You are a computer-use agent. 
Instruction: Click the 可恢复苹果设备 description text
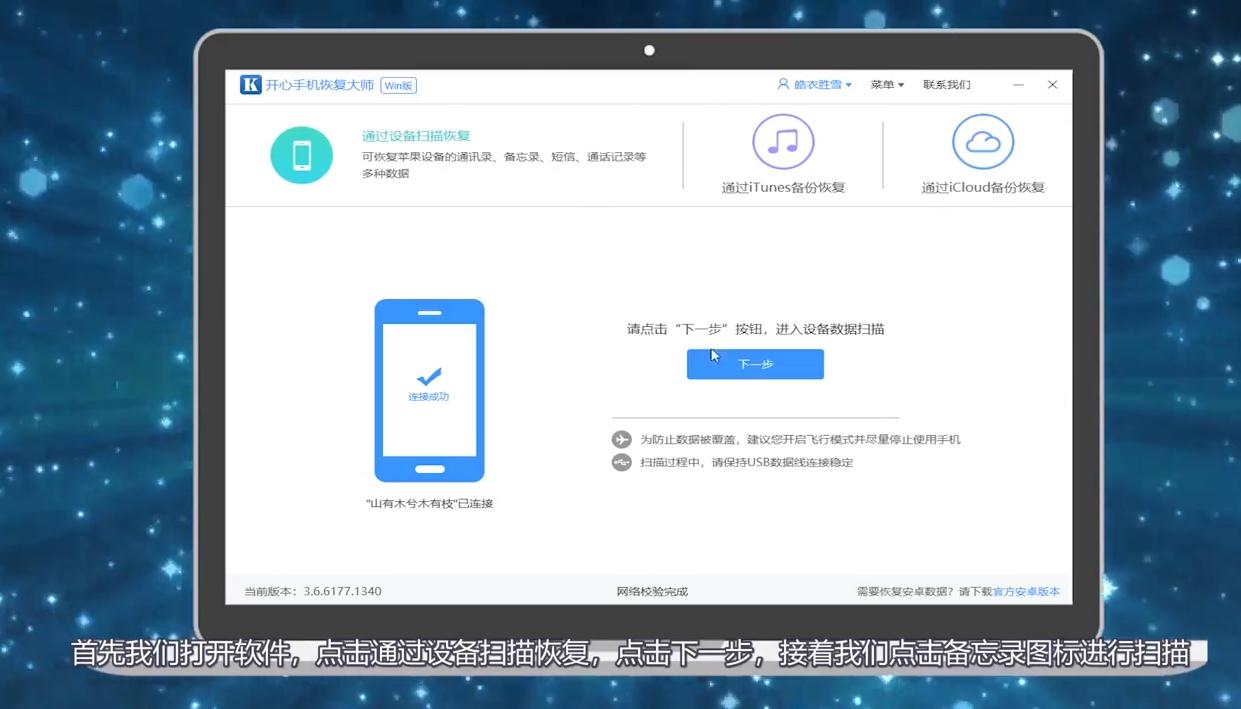coord(504,165)
